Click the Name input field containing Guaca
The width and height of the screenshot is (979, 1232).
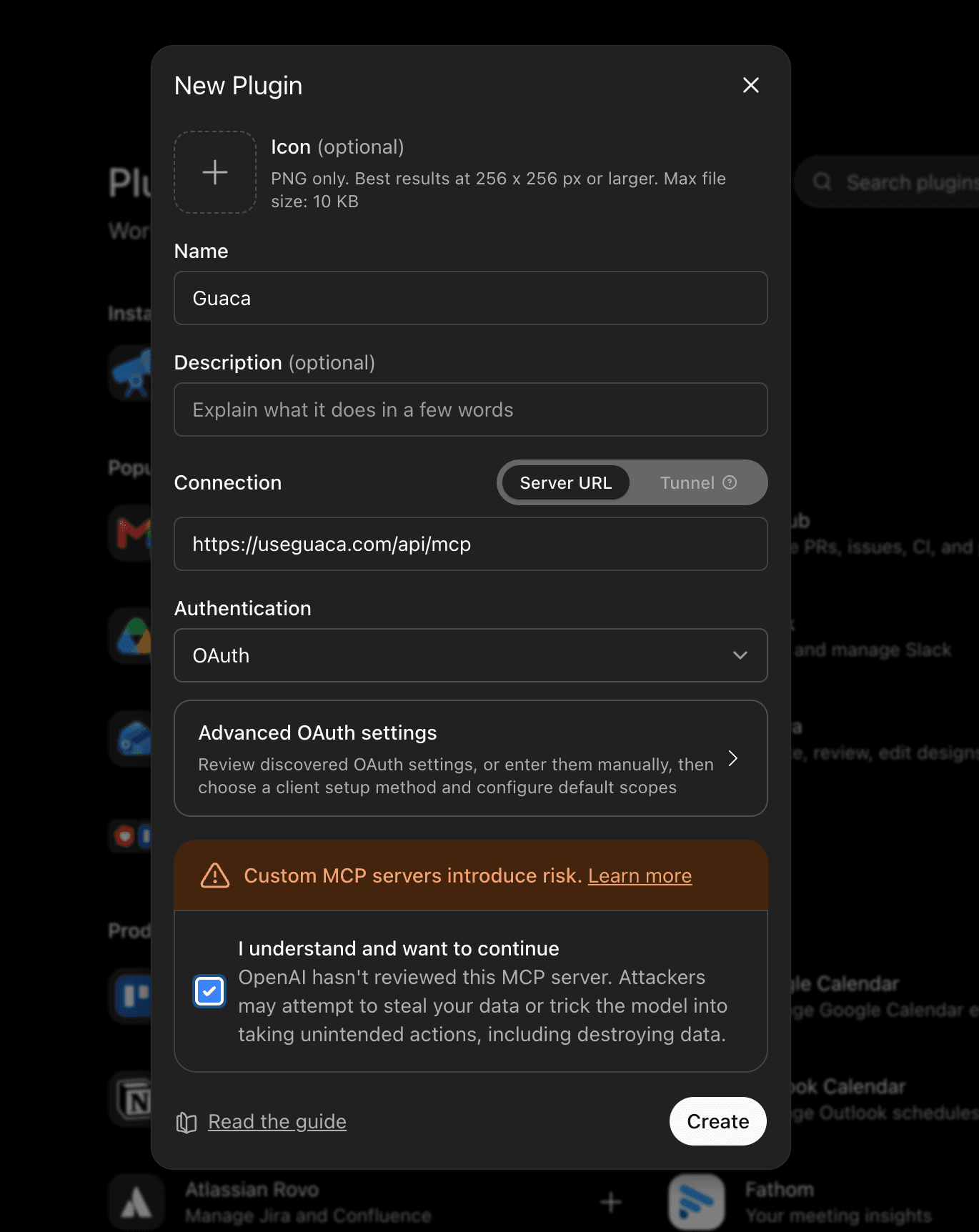(x=471, y=298)
